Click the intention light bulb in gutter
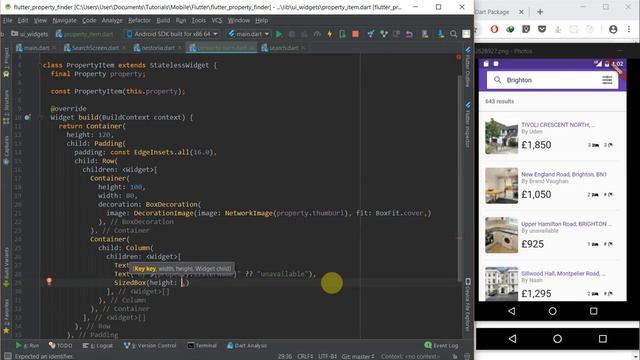 pyautogui.click(x=49, y=281)
